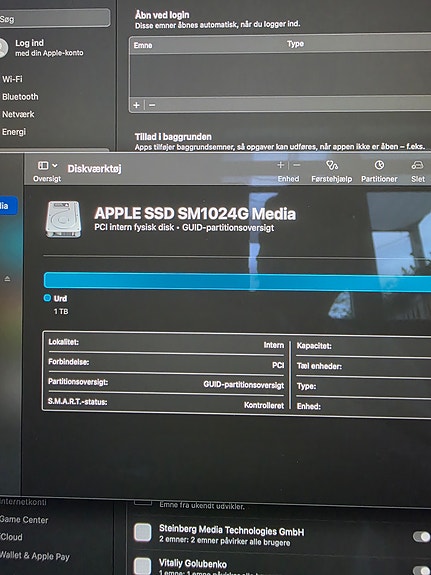The image size is (431, 575).
Task: Toggle the Steinberg Media Technologies background switch
Action: tap(421, 537)
